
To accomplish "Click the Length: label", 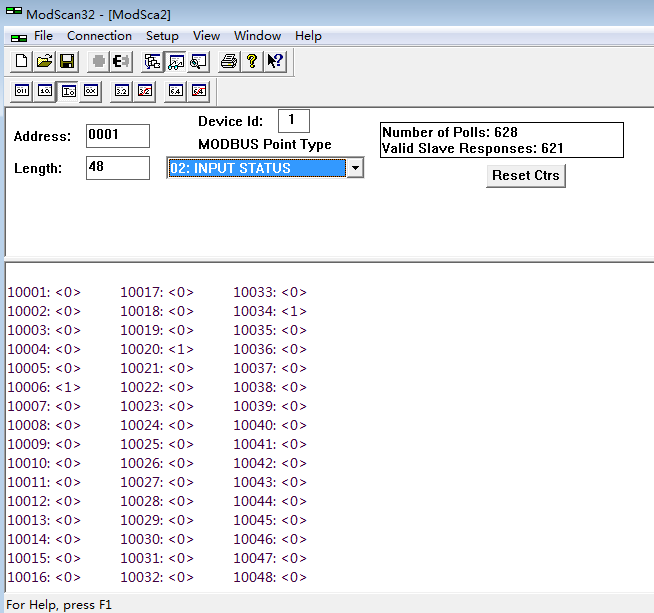I will (x=38, y=168).
